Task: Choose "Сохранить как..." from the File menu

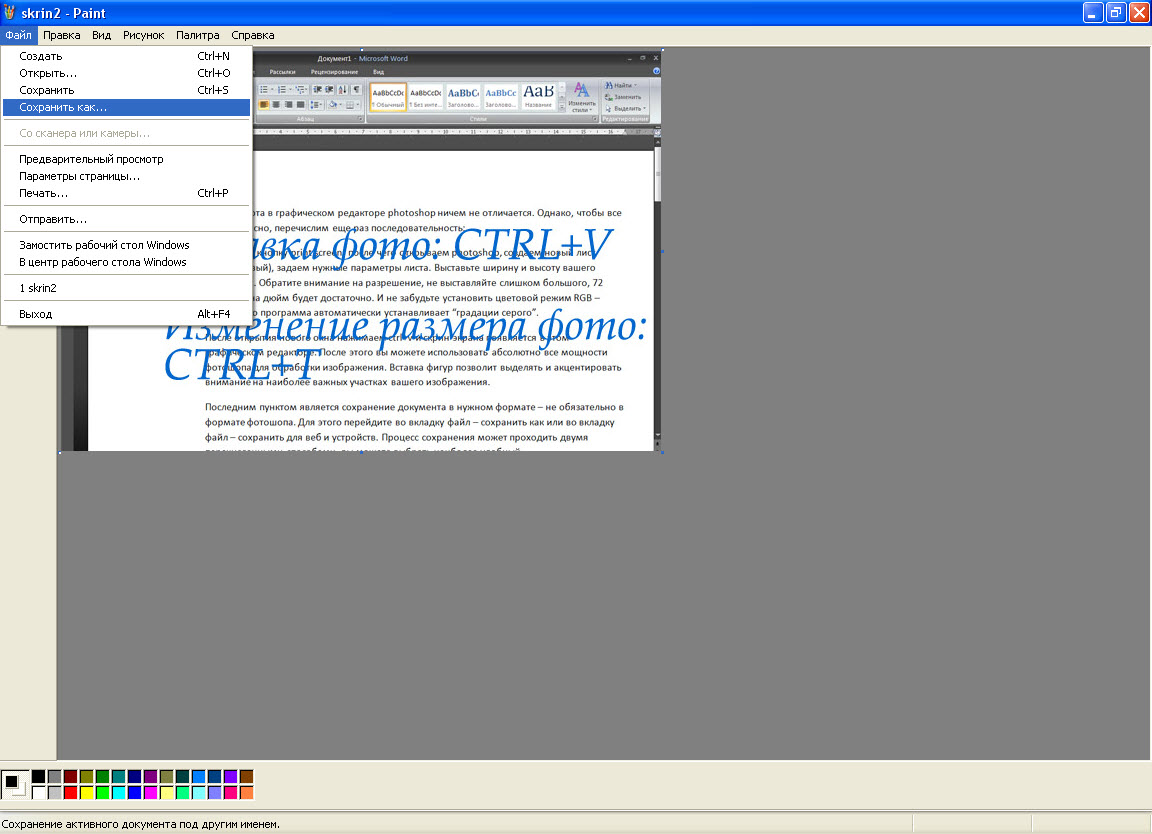Action: point(63,107)
